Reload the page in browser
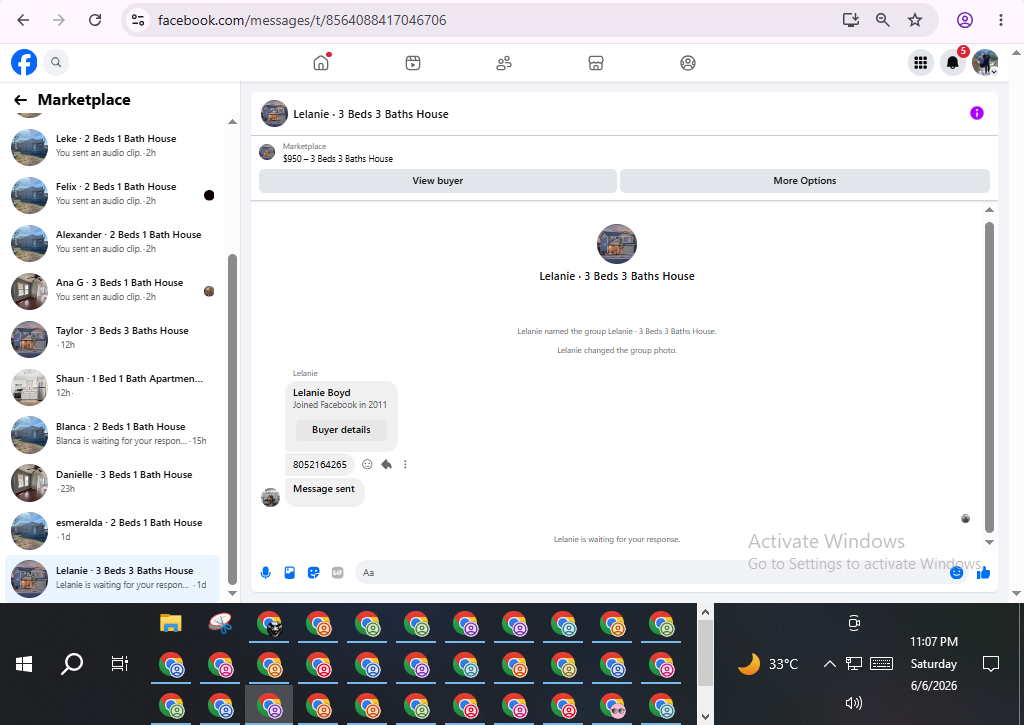The width and height of the screenshot is (1024, 725). (x=95, y=20)
